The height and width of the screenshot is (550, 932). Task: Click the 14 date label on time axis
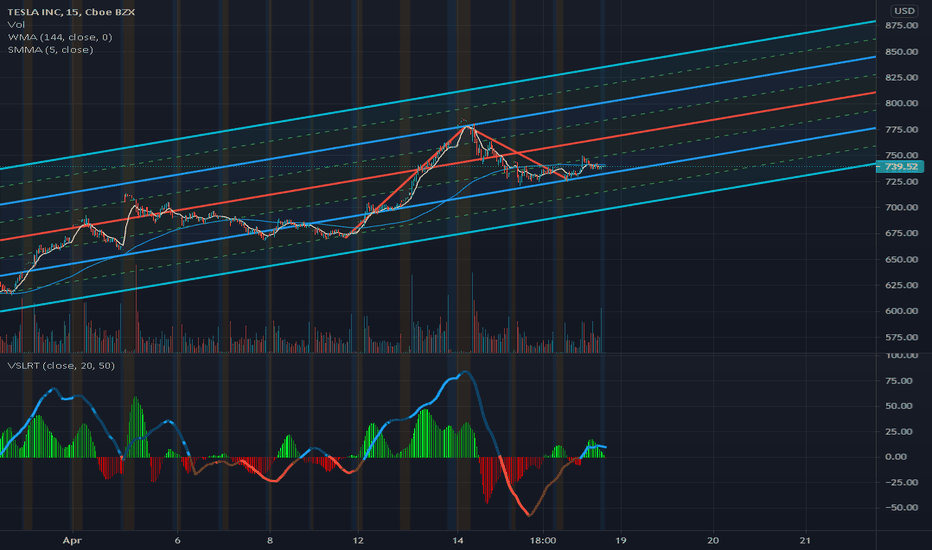click(x=457, y=540)
